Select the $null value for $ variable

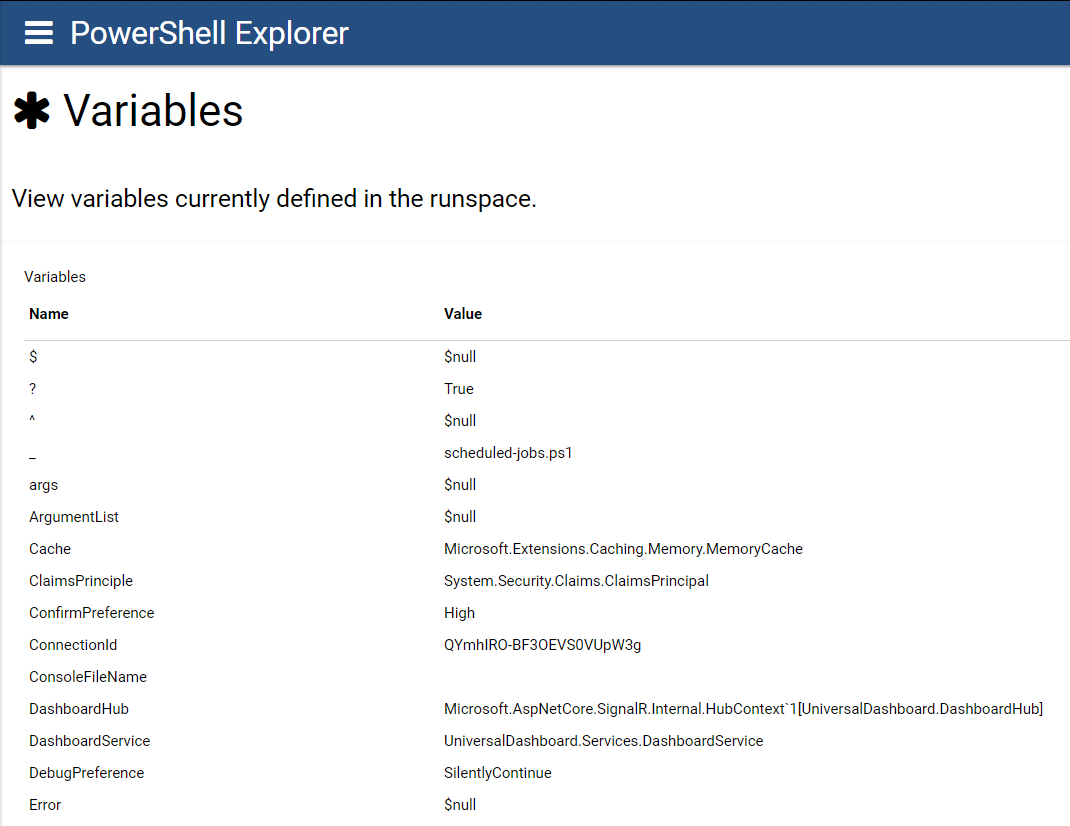coord(460,356)
